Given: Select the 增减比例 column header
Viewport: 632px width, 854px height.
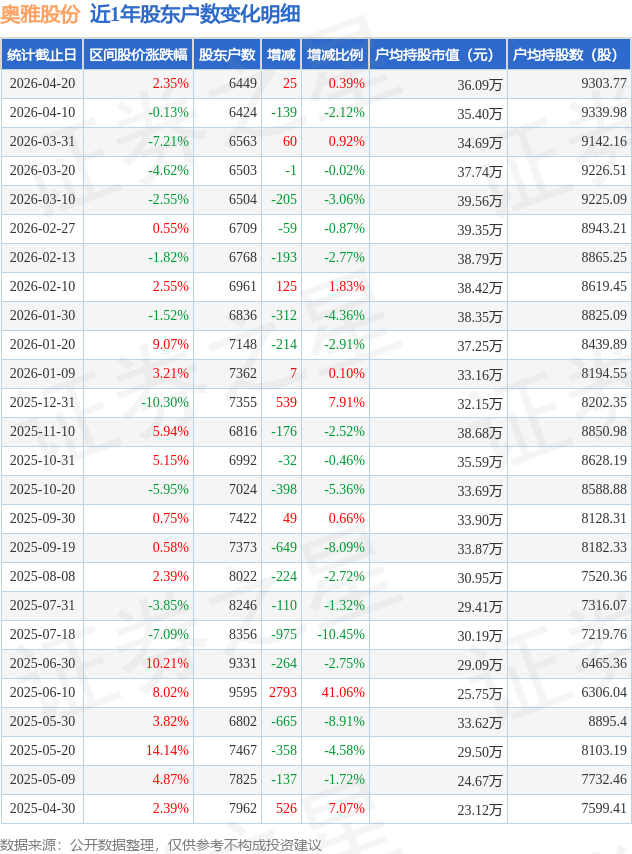Looking at the screenshot, I should (335, 55).
